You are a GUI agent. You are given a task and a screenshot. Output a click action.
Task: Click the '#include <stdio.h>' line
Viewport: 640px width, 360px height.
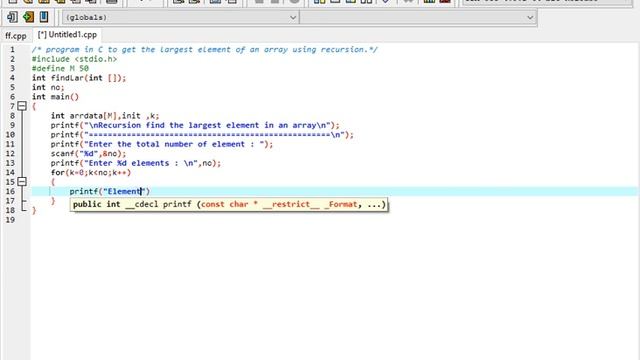coord(74,59)
